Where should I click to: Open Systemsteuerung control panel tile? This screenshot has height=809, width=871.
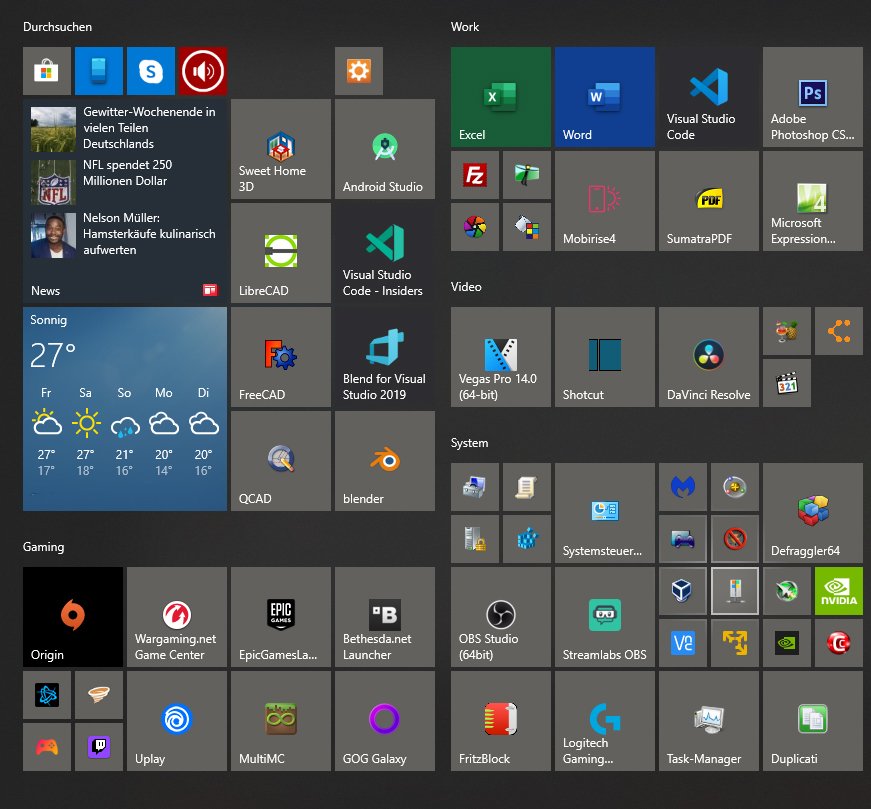pos(604,513)
